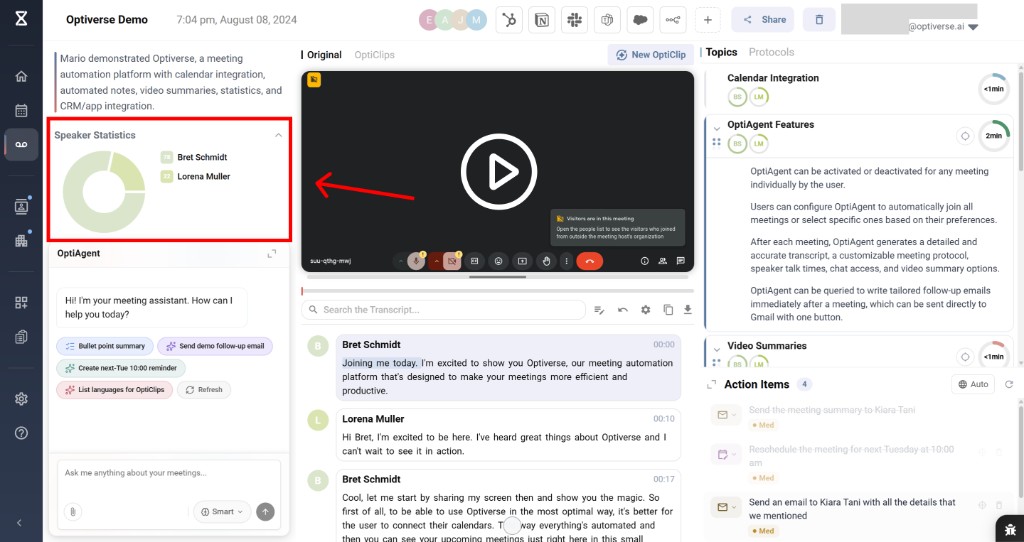Click the Microsoft Teams integration icon
The image size is (1024, 542).
(607, 20)
